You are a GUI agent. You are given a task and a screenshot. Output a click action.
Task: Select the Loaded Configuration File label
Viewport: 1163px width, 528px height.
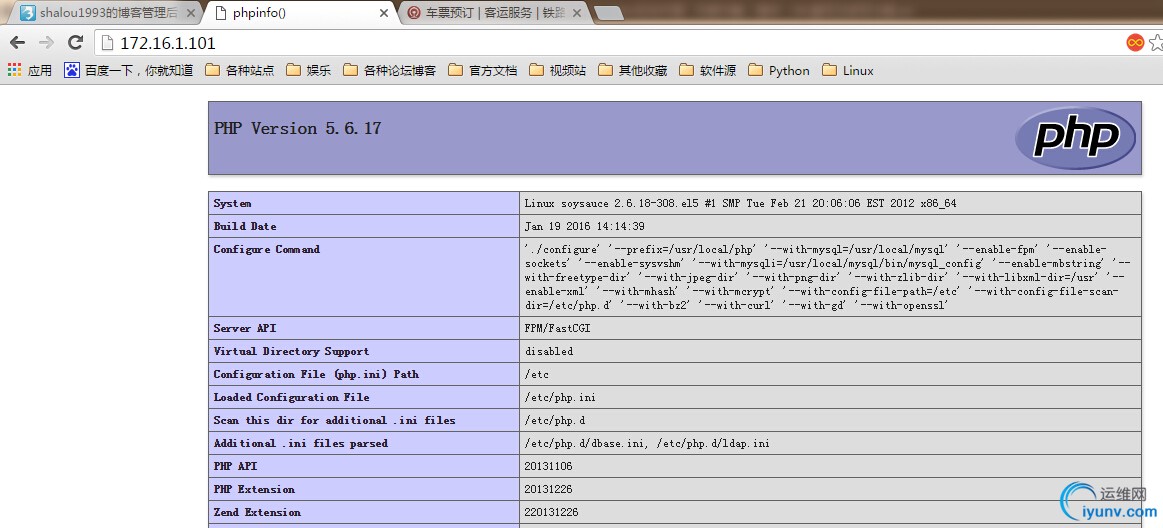[291, 397]
